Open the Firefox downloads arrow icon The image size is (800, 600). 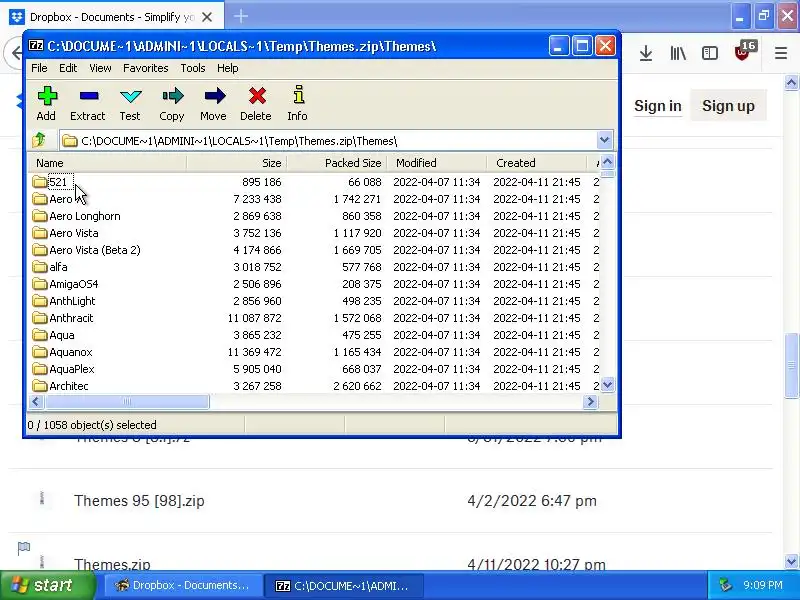646,53
